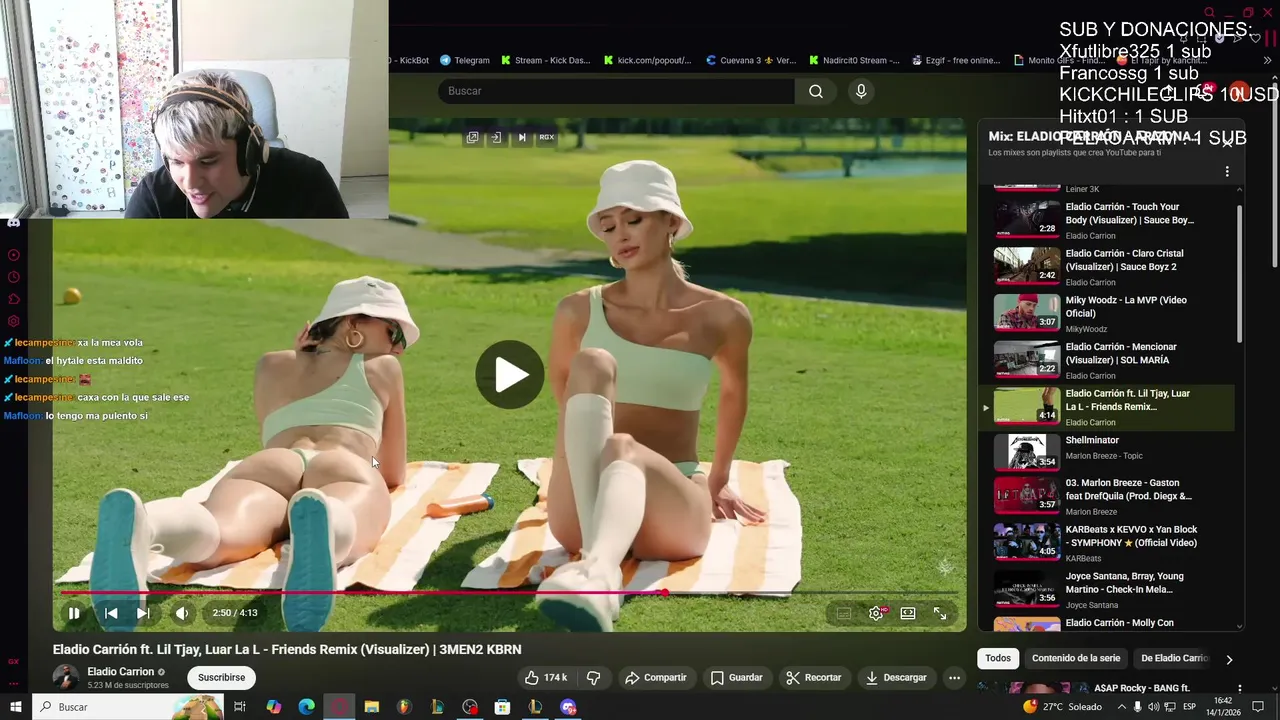
Task: Show hidden system tray icons
Action: [1120, 707]
